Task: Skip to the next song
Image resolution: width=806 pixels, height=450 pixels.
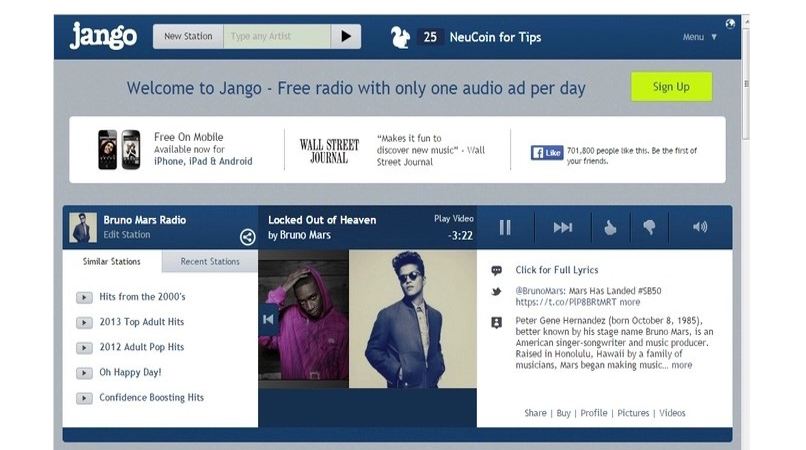Action: (x=563, y=227)
